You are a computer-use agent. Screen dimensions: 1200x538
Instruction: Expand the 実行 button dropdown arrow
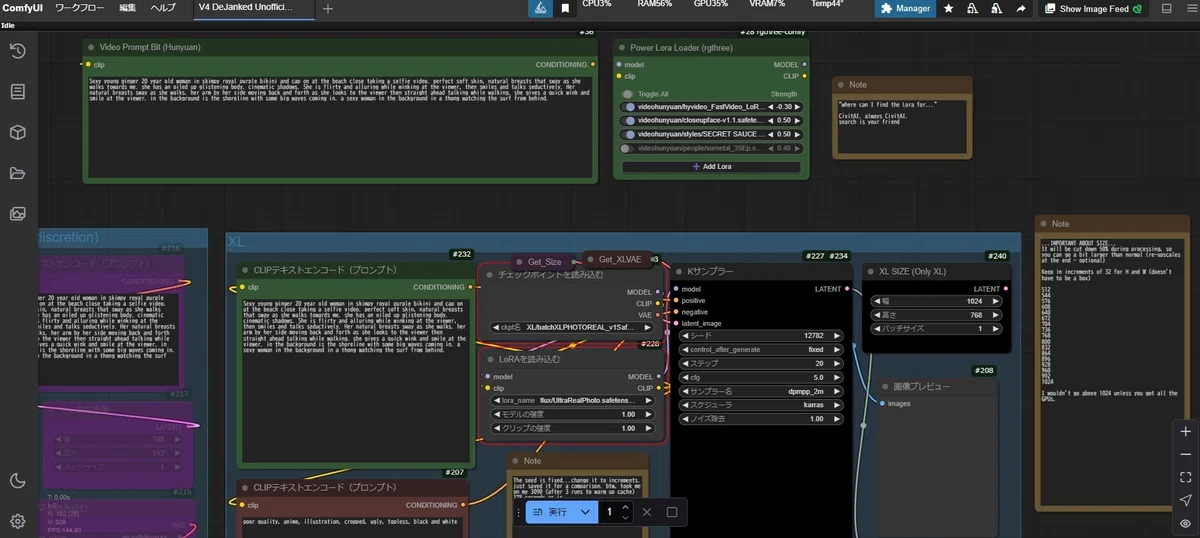[x=585, y=512]
